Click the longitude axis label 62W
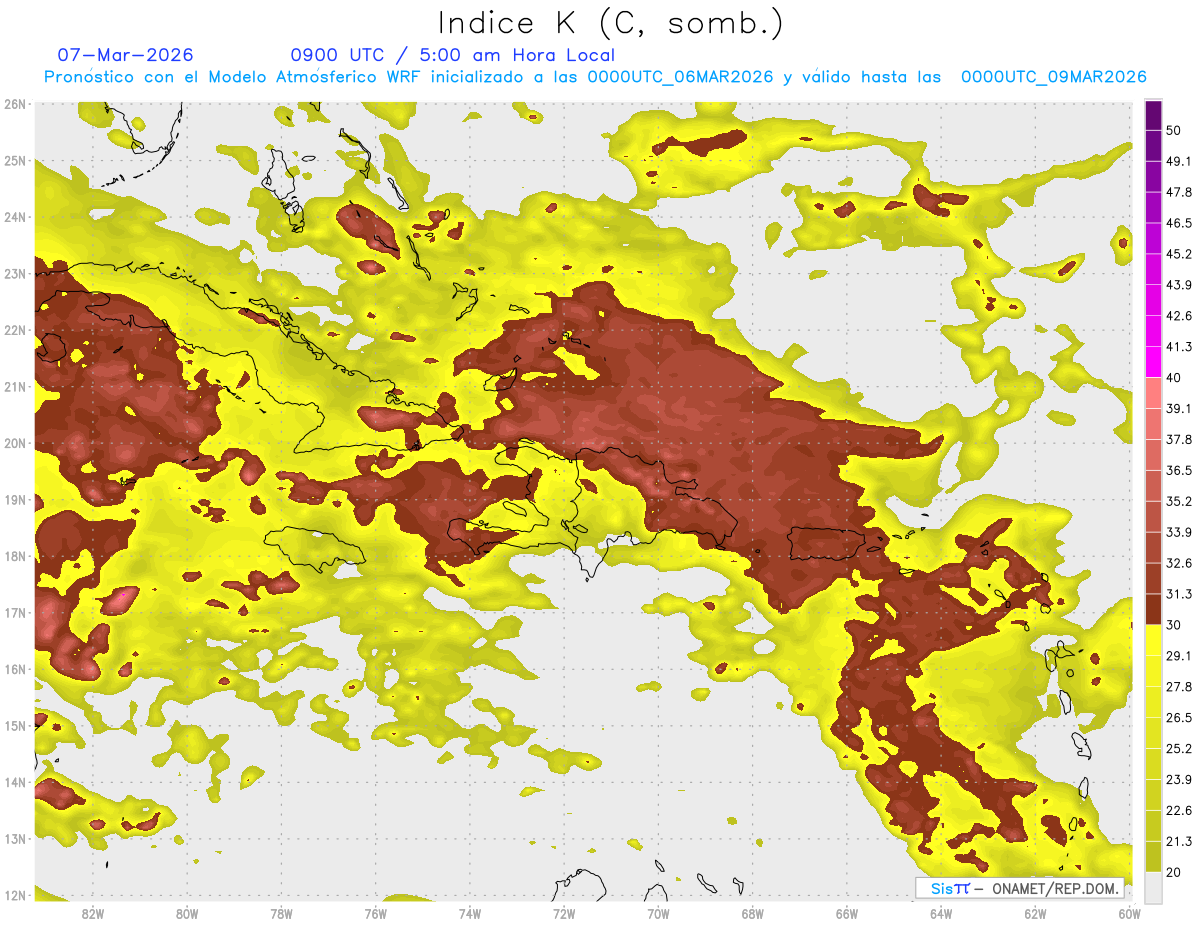Viewport: 1200px width, 927px height. click(x=1036, y=913)
